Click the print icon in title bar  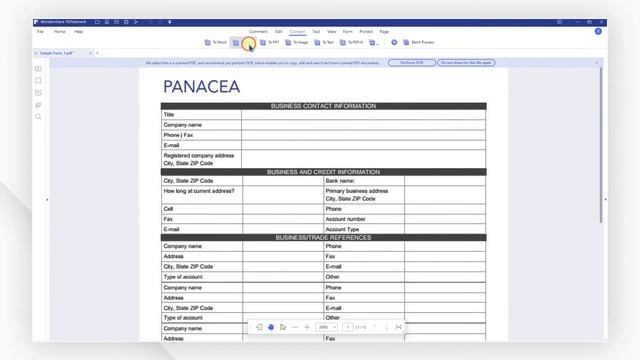point(126,22)
